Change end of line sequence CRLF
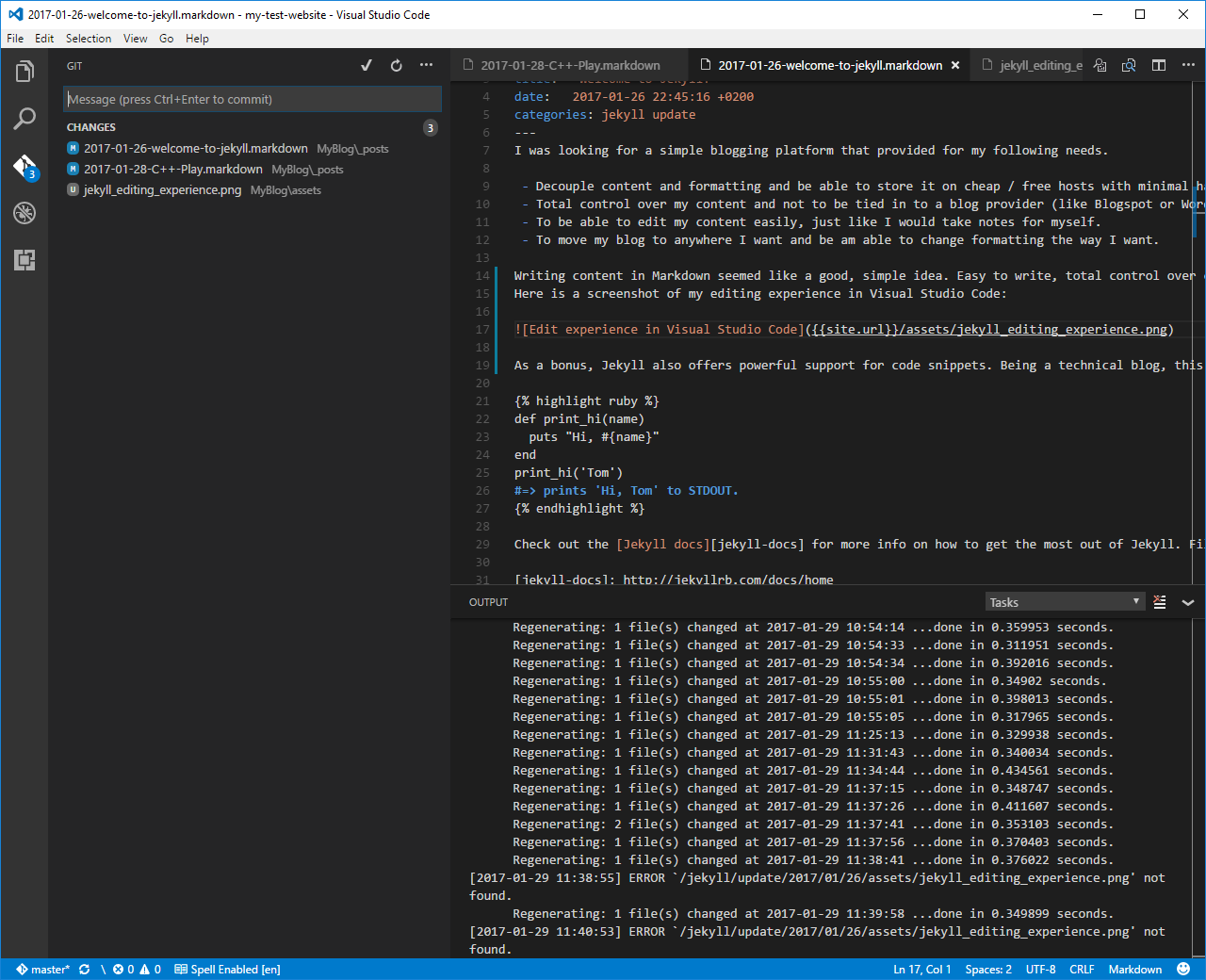The image size is (1206, 980). point(1082,969)
